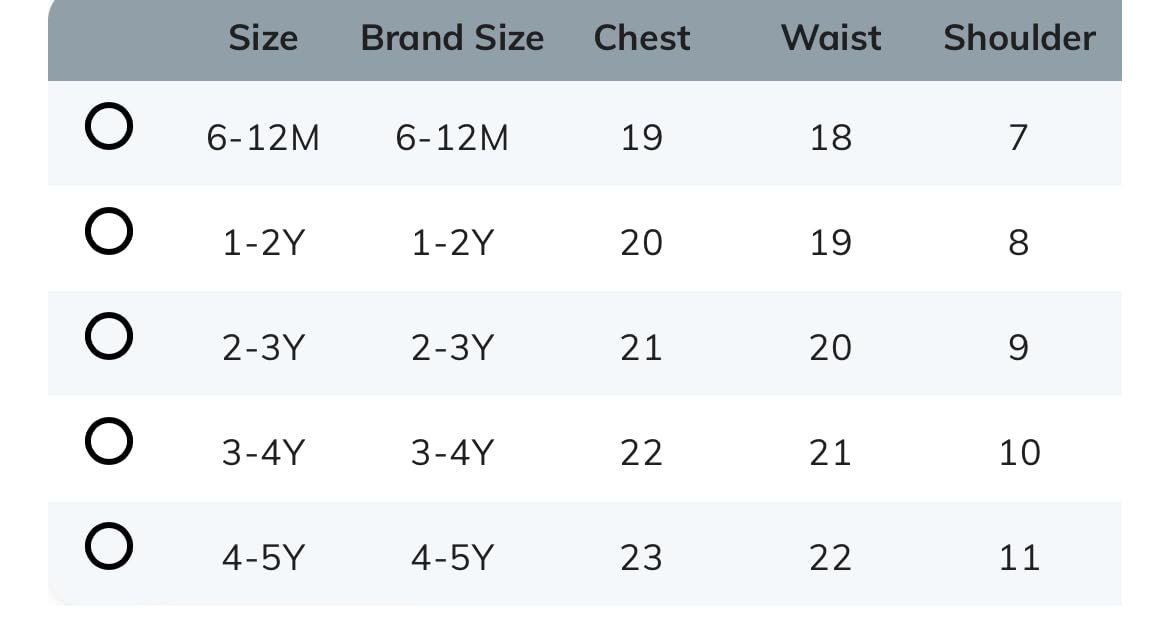The height and width of the screenshot is (639, 1170).
Task: Click chest value 19
Action: point(642,138)
